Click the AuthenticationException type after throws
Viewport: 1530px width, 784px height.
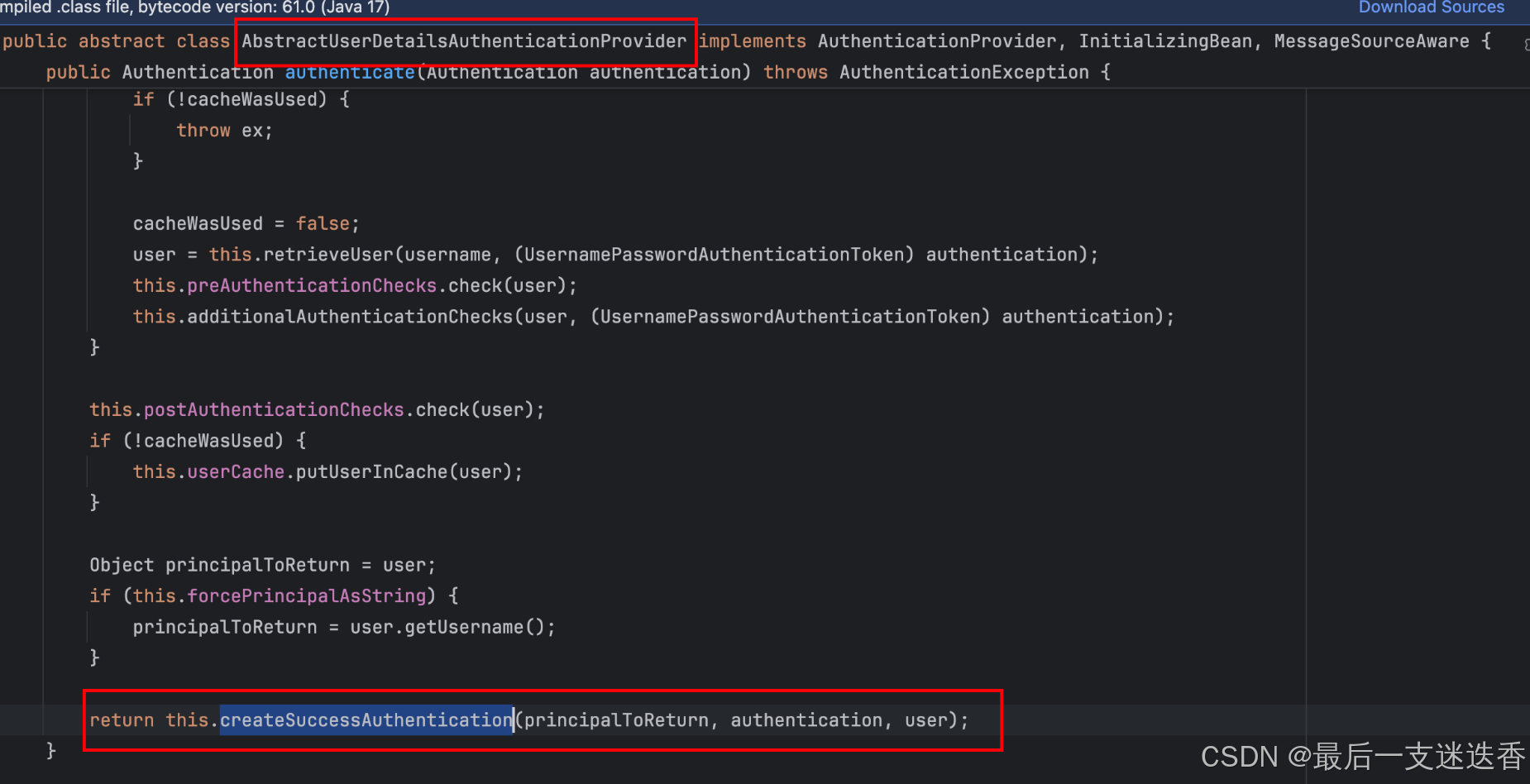tap(964, 73)
